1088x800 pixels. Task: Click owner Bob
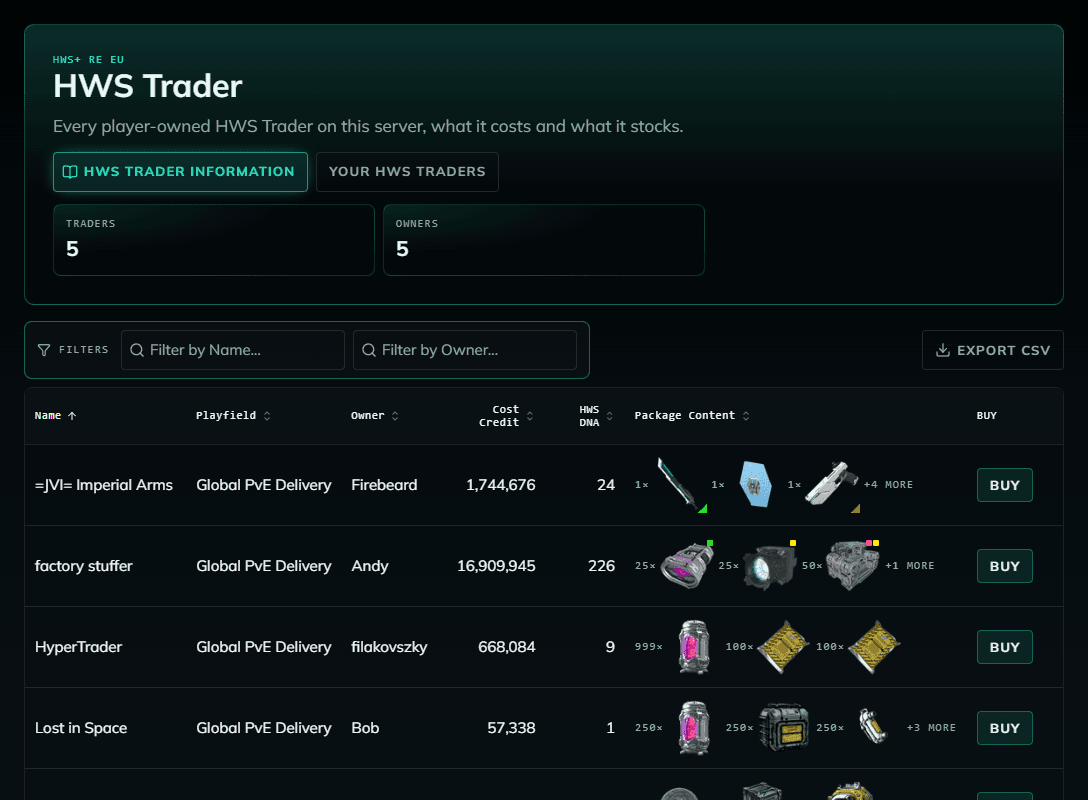(x=365, y=728)
